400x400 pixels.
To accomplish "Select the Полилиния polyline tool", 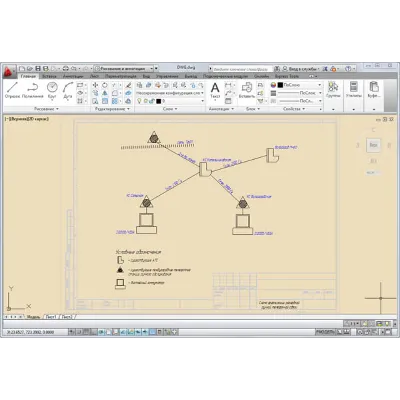I will [33, 90].
